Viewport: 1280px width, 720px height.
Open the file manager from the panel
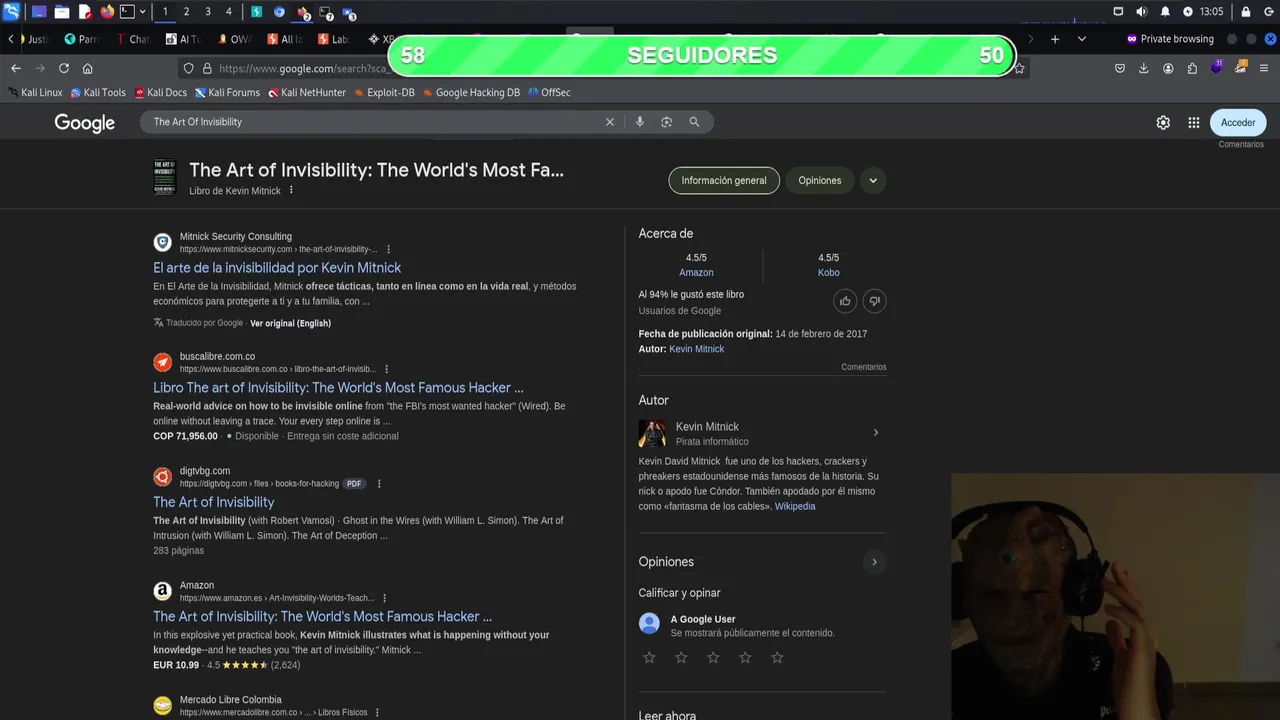pyautogui.click(x=61, y=12)
